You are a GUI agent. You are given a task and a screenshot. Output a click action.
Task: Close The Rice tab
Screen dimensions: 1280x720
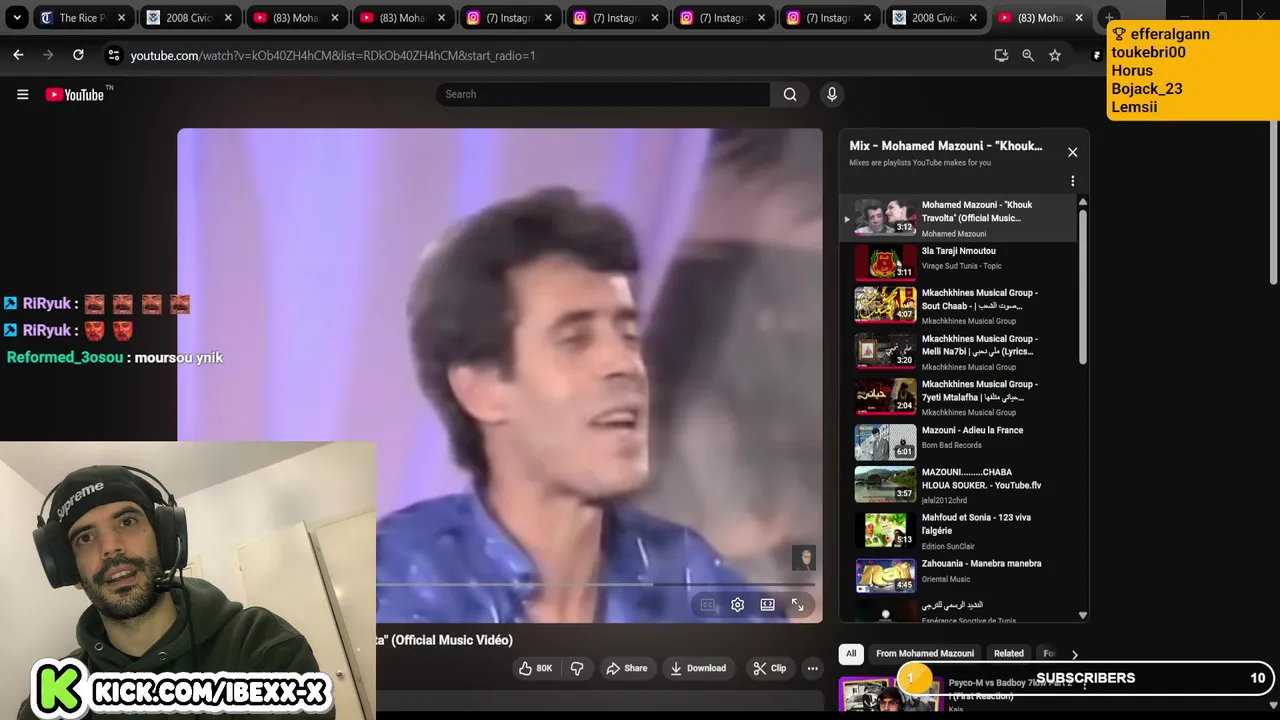[x=121, y=18]
